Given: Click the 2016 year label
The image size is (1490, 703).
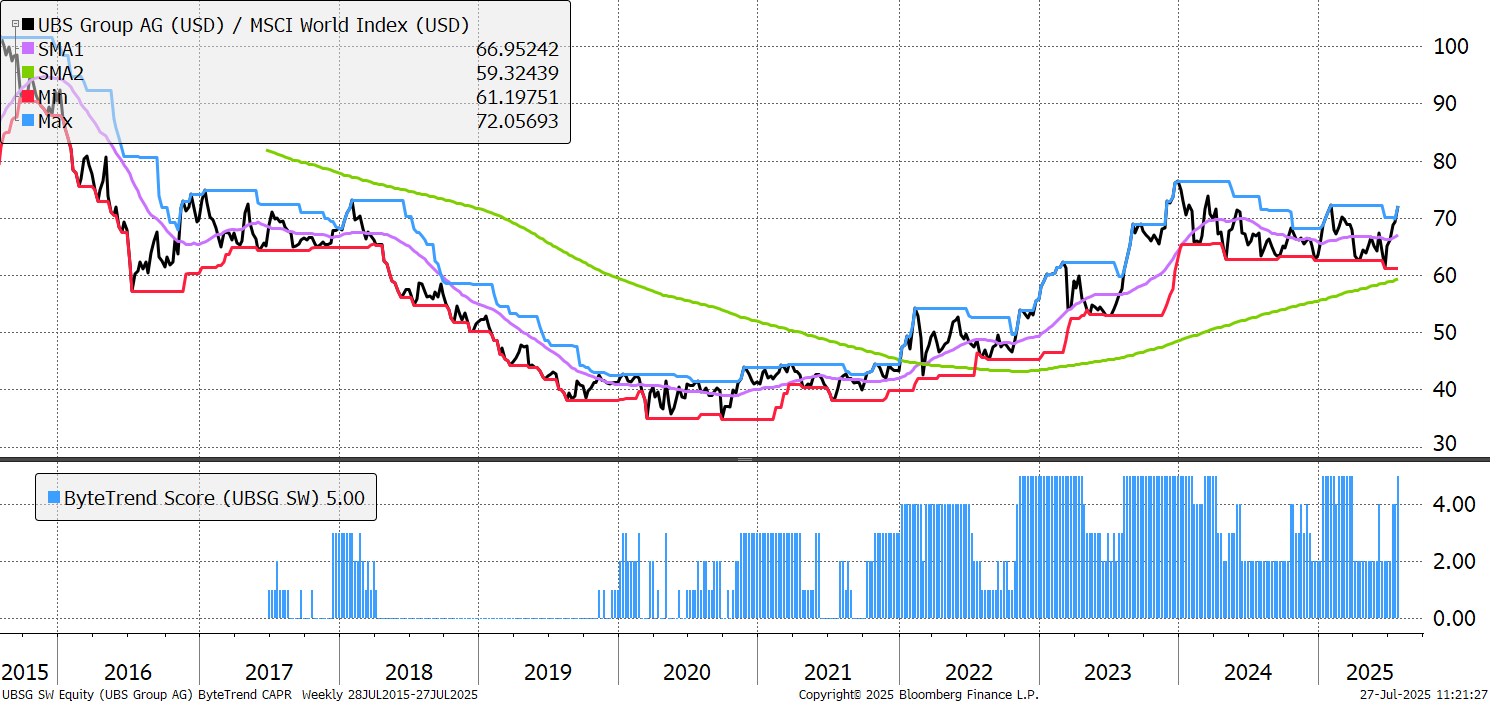Looking at the screenshot, I should pyautogui.click(x=127, y=671).
